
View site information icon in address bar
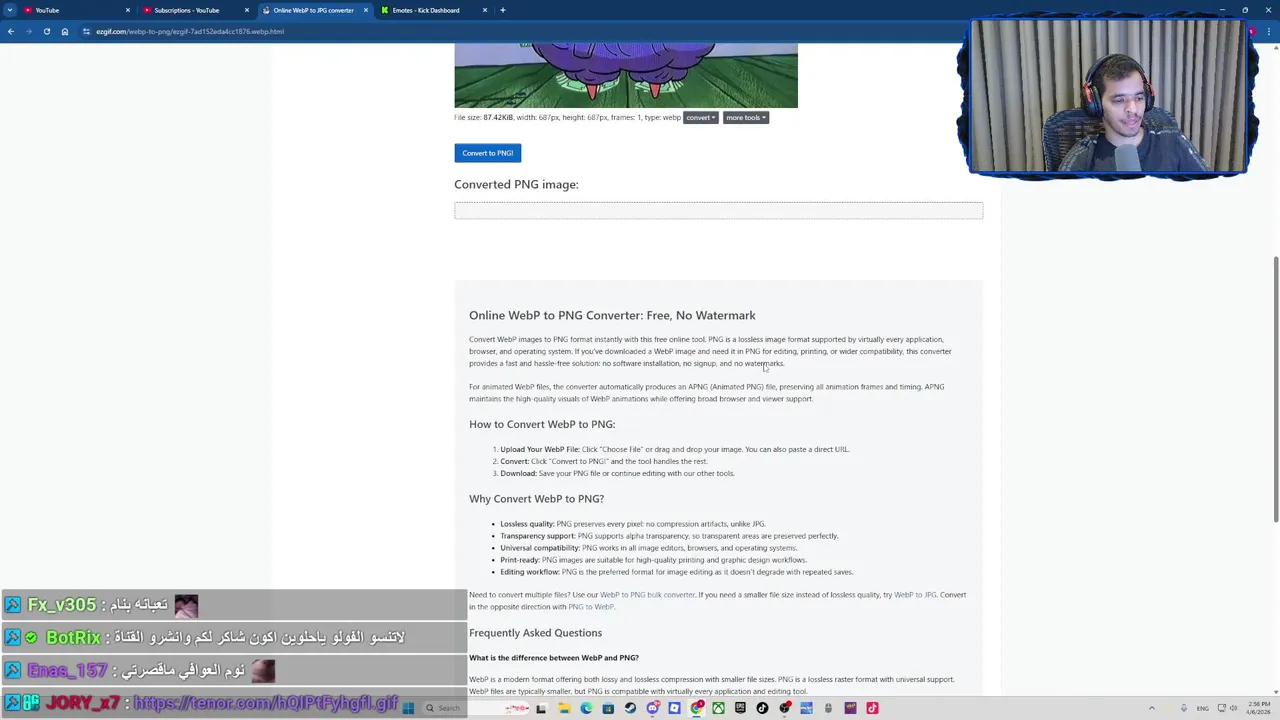click(86, 31)
